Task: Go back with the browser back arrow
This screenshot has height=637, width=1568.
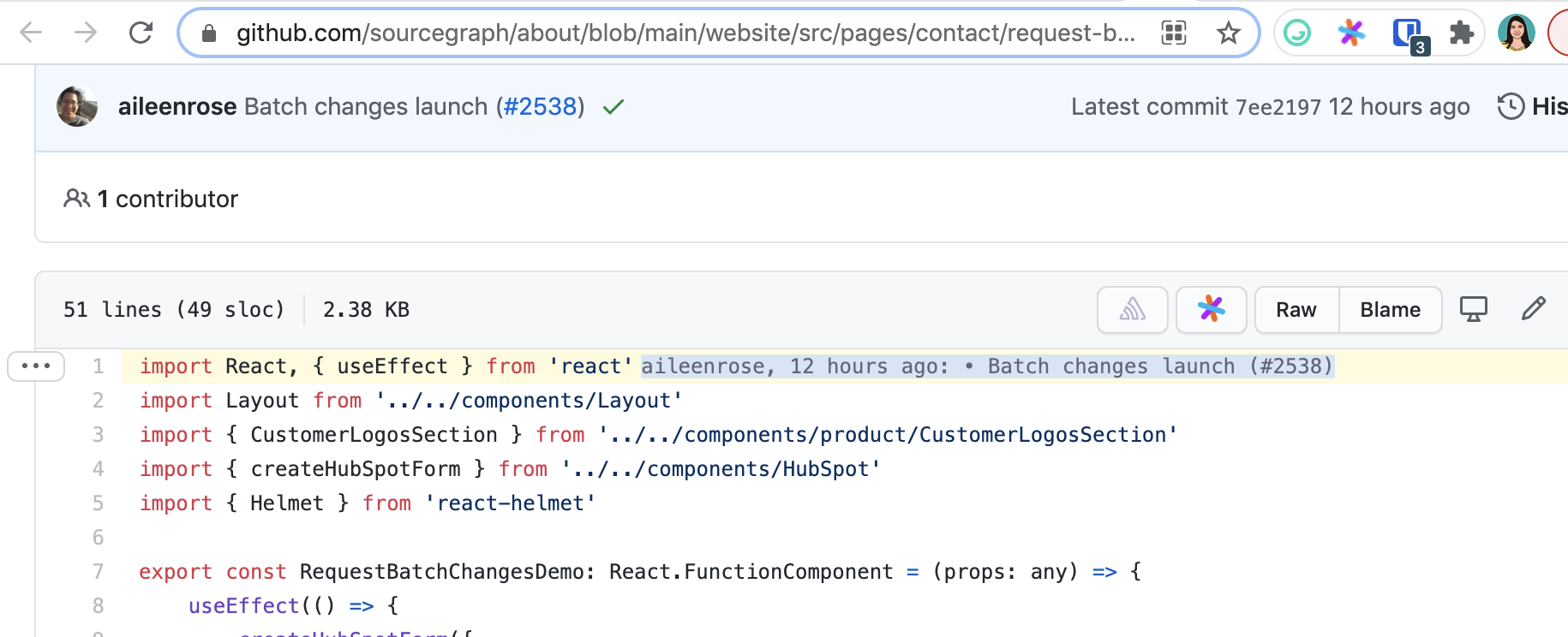Action: pos(31,33)
